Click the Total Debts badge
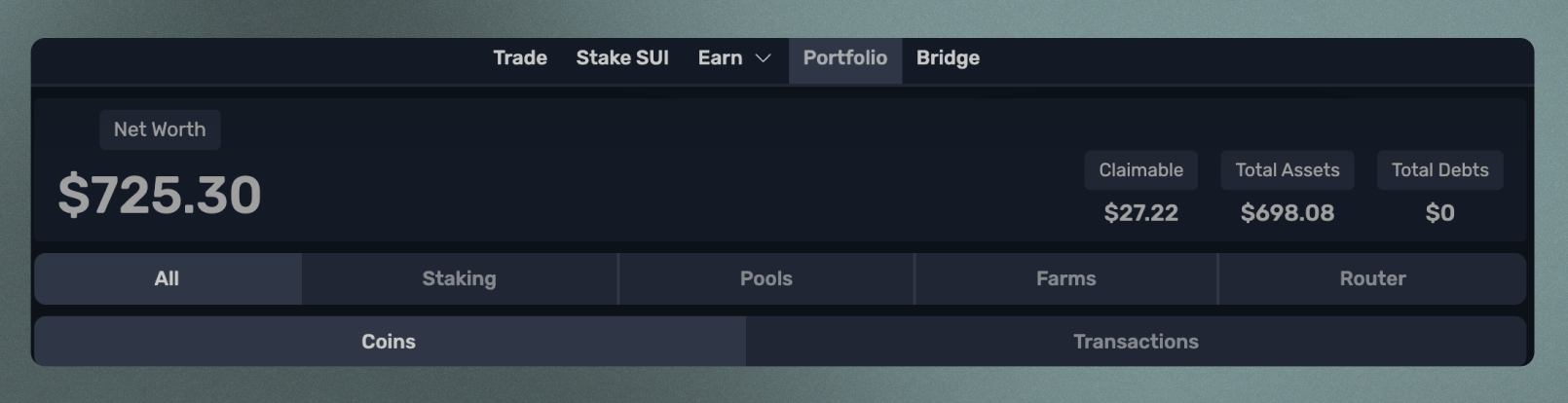 click(1440, 170)
